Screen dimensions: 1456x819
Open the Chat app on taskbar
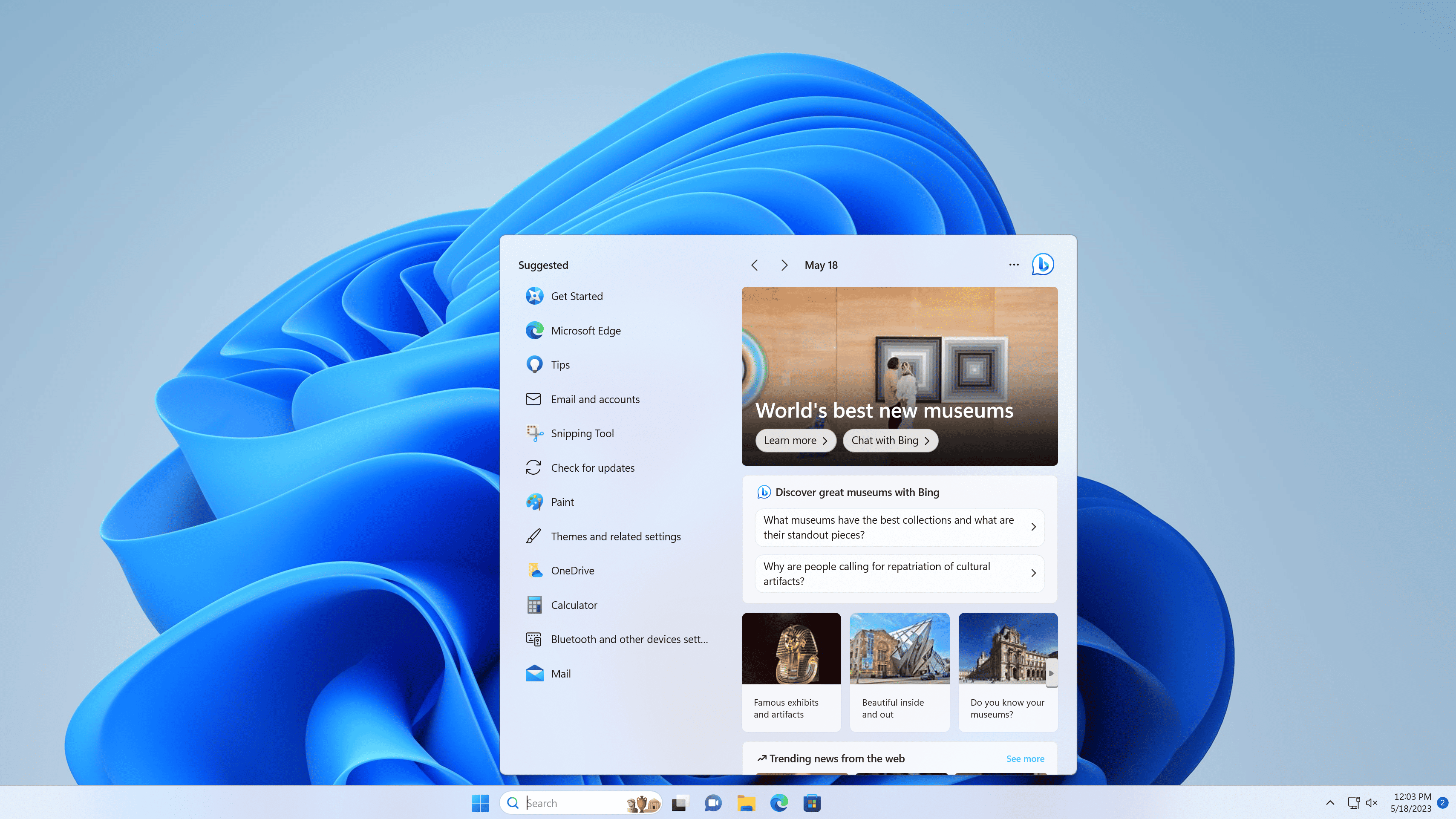click(713, 803)
